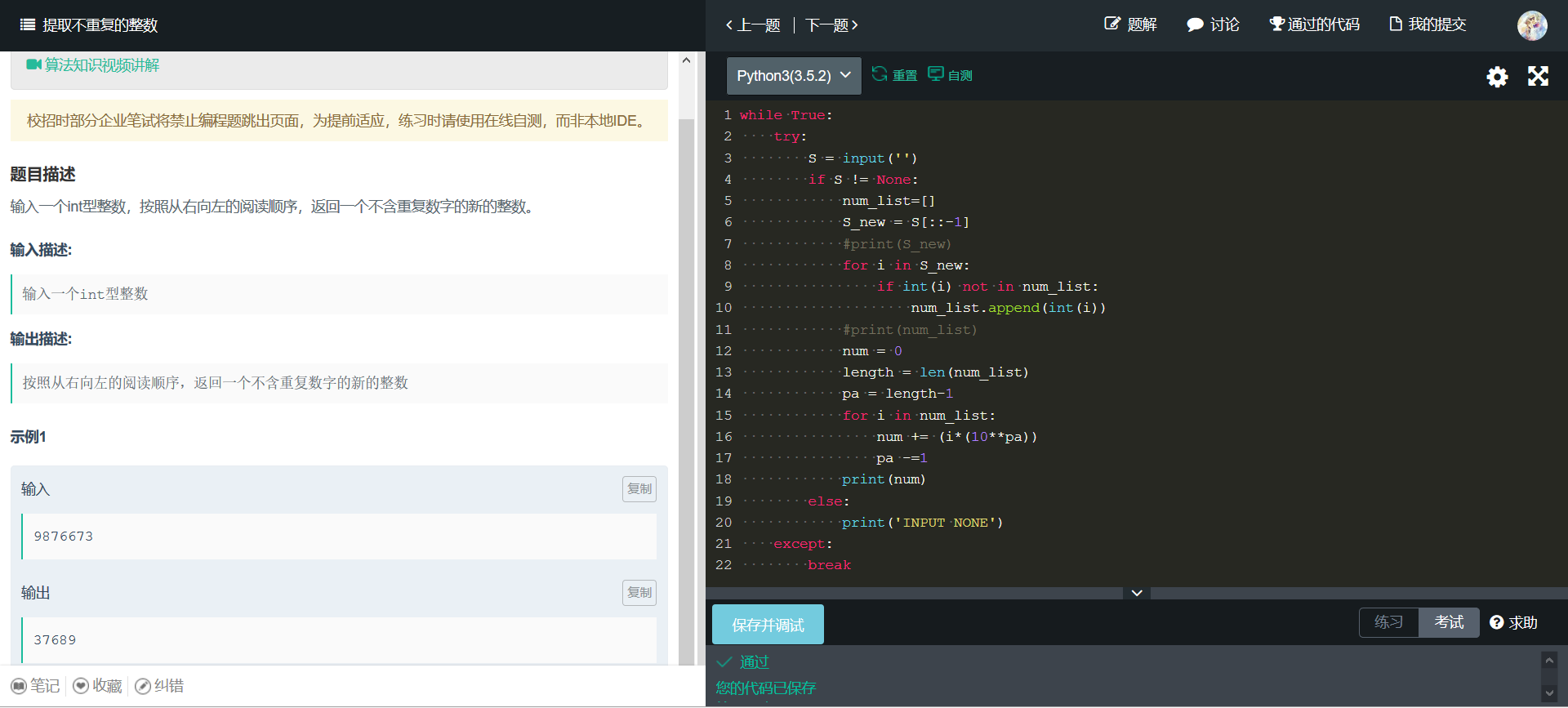The width and height of the screenshot is (1568, 708).
Task: Run the 自测 self-test
Action: tap(950, 75)
